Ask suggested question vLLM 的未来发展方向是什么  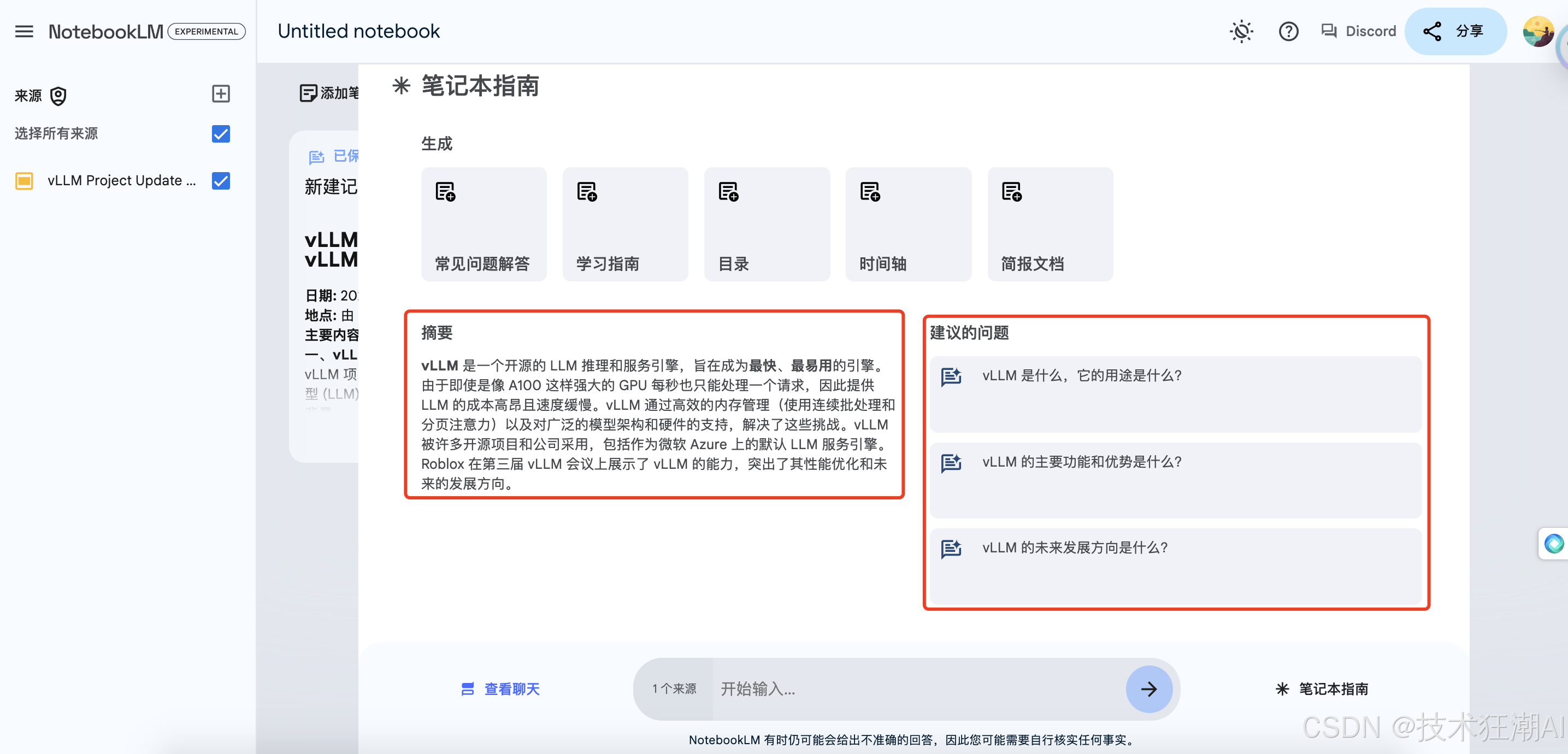1175,566
